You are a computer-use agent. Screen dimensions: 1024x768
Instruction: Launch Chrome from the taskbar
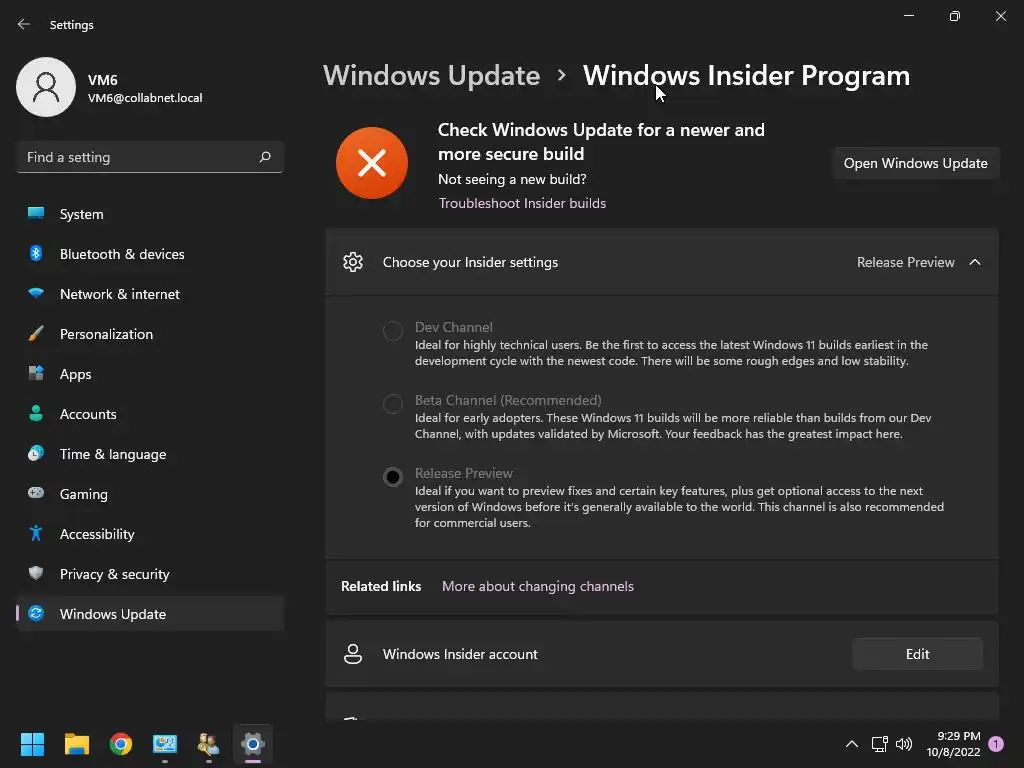coord(121,744)
